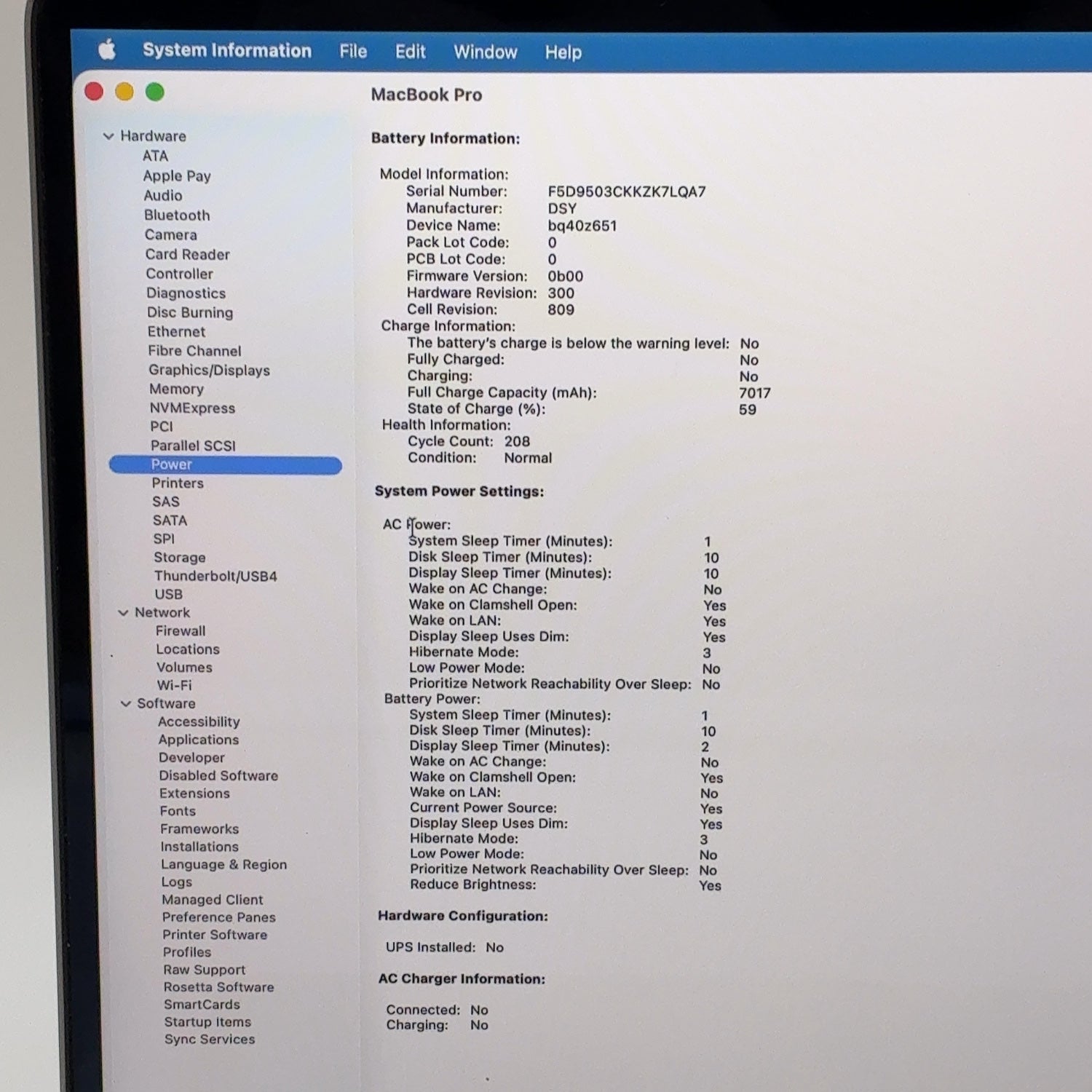Select Wi-Fi under Network

coord(174,685)
